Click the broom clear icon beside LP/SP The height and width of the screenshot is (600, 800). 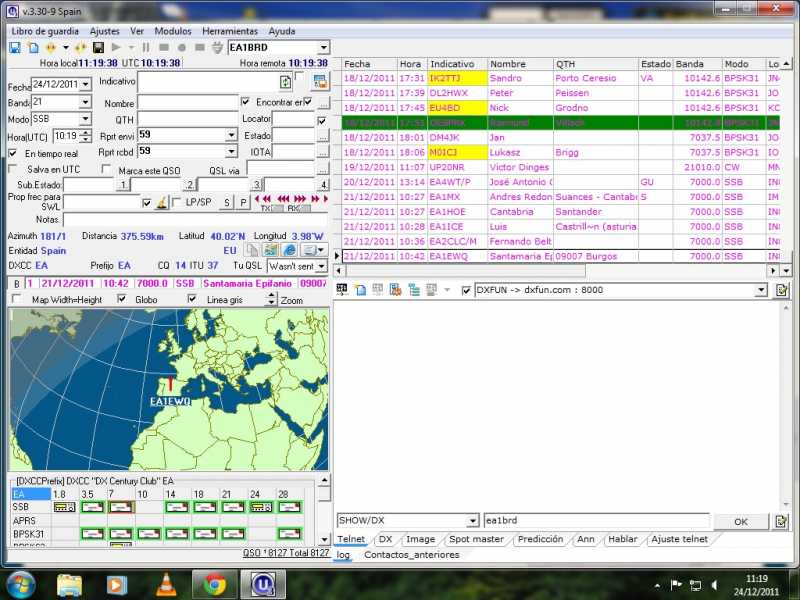click(x=161, y=203)
